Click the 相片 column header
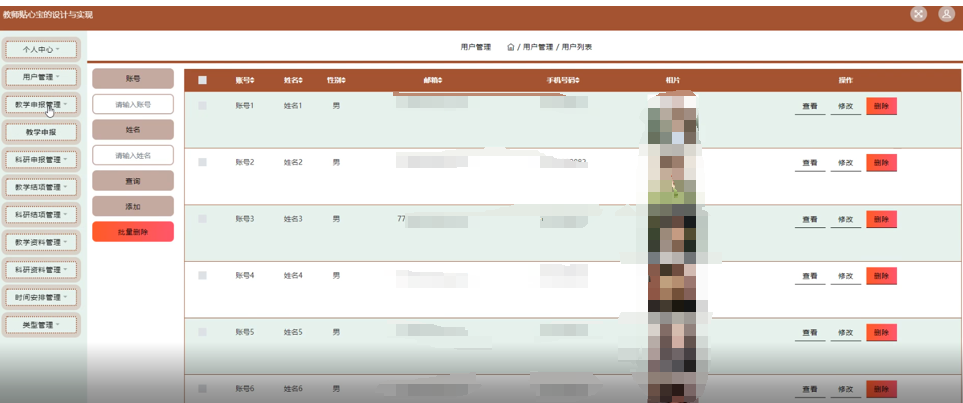 [x=673, y=80]
